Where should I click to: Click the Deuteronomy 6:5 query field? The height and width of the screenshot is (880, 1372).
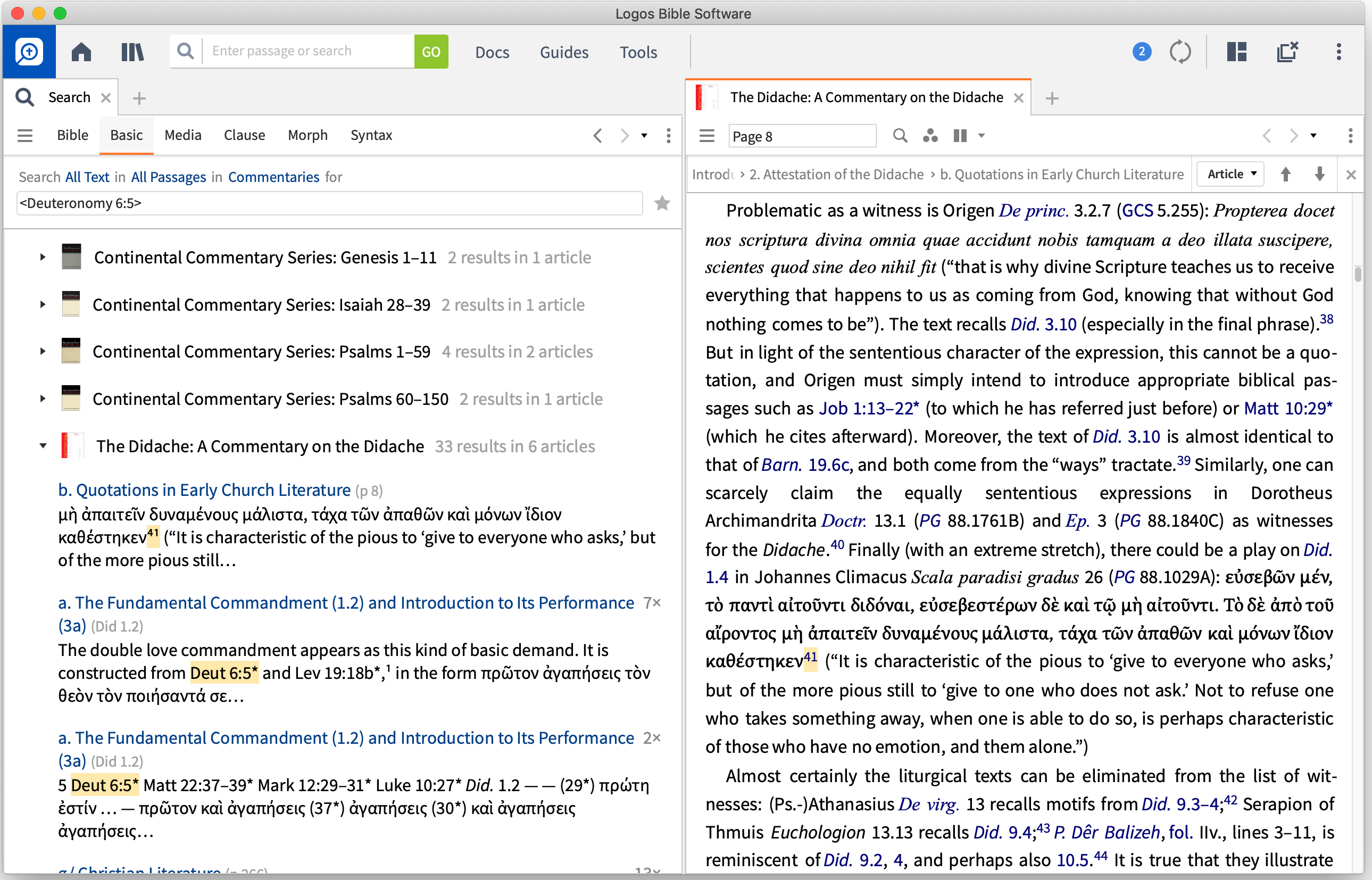pyautogui.click(x=330, y=203)
